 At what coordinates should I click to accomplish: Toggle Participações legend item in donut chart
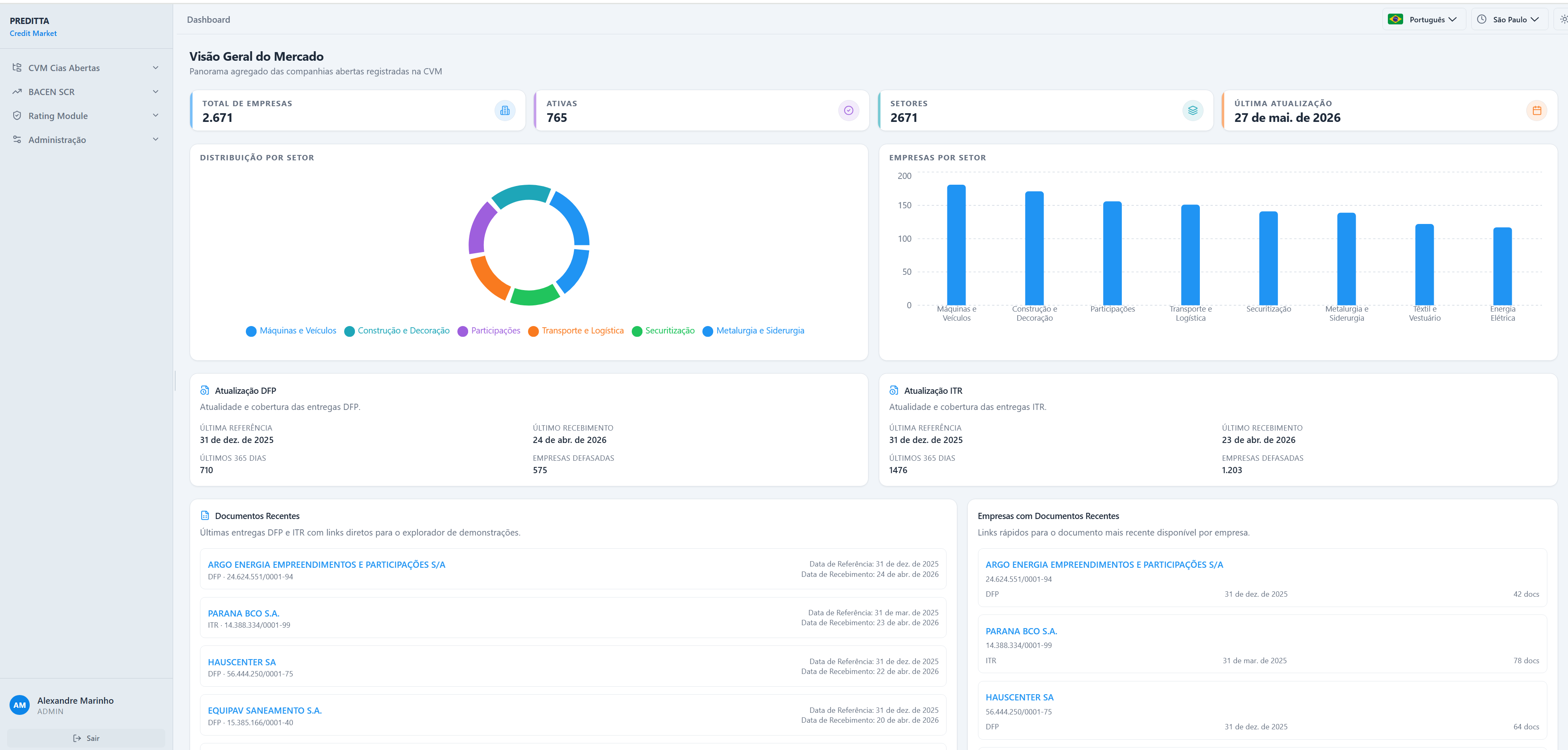coord(489,331)
